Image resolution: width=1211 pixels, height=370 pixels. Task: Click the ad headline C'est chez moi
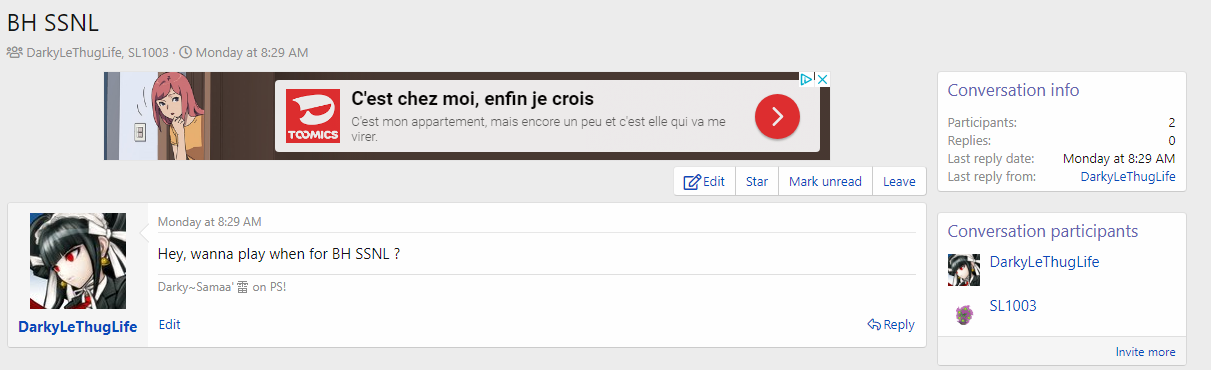coord(473,99)
